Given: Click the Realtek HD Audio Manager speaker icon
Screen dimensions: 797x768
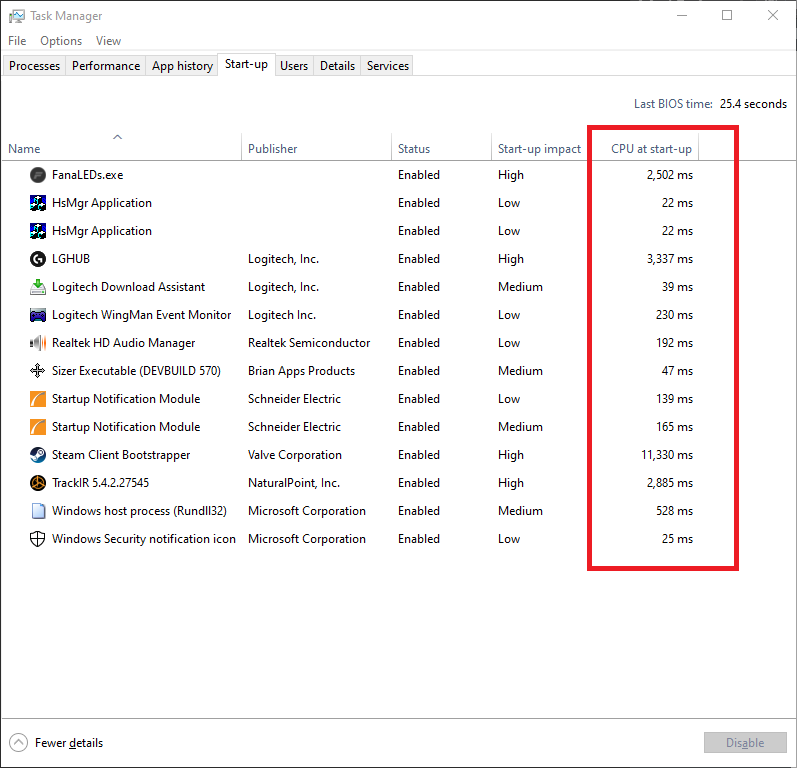Looking at the screenshot, I should click(38, 343).
